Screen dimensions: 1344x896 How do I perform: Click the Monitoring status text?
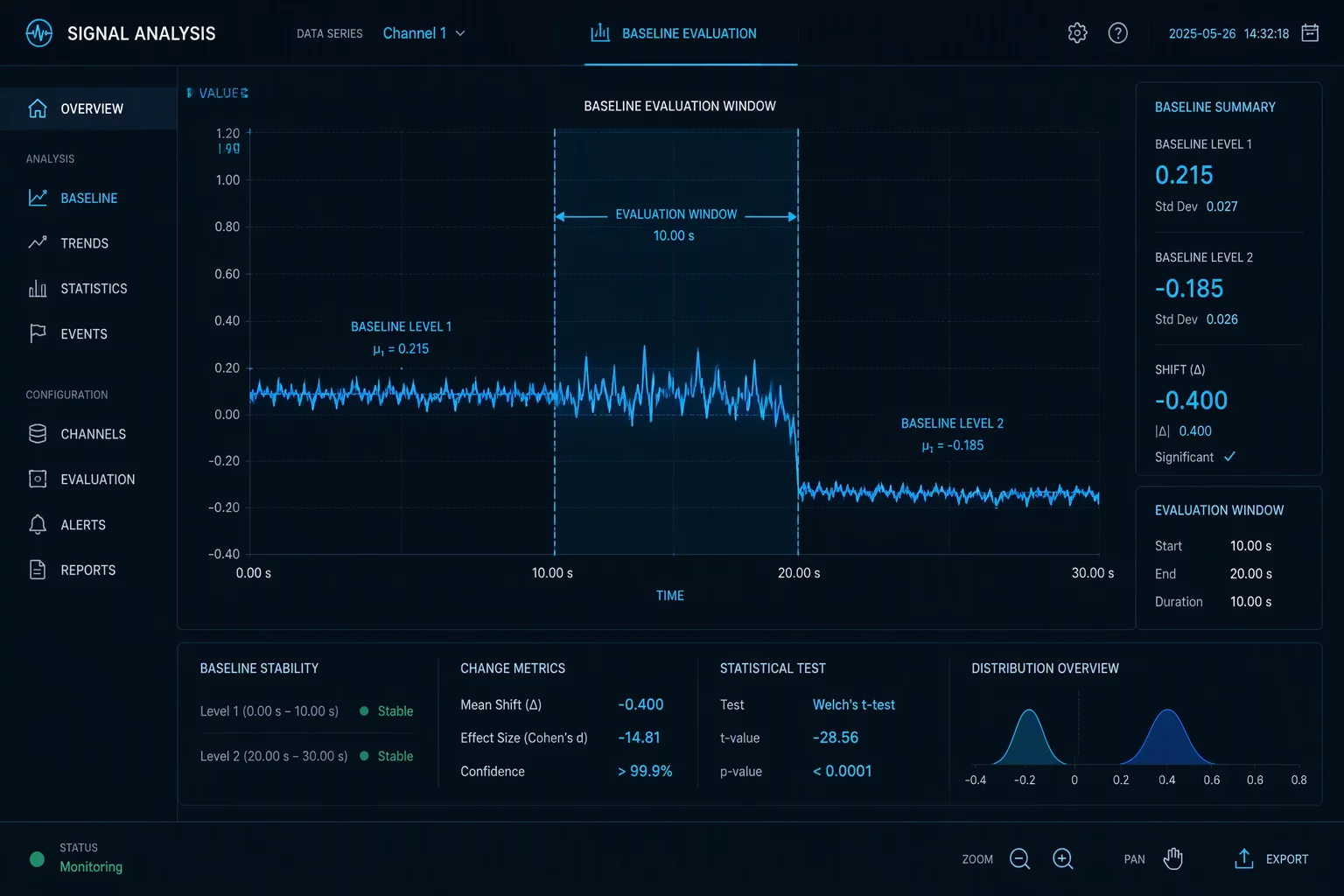pyautogui.click(x=91, y=867)
